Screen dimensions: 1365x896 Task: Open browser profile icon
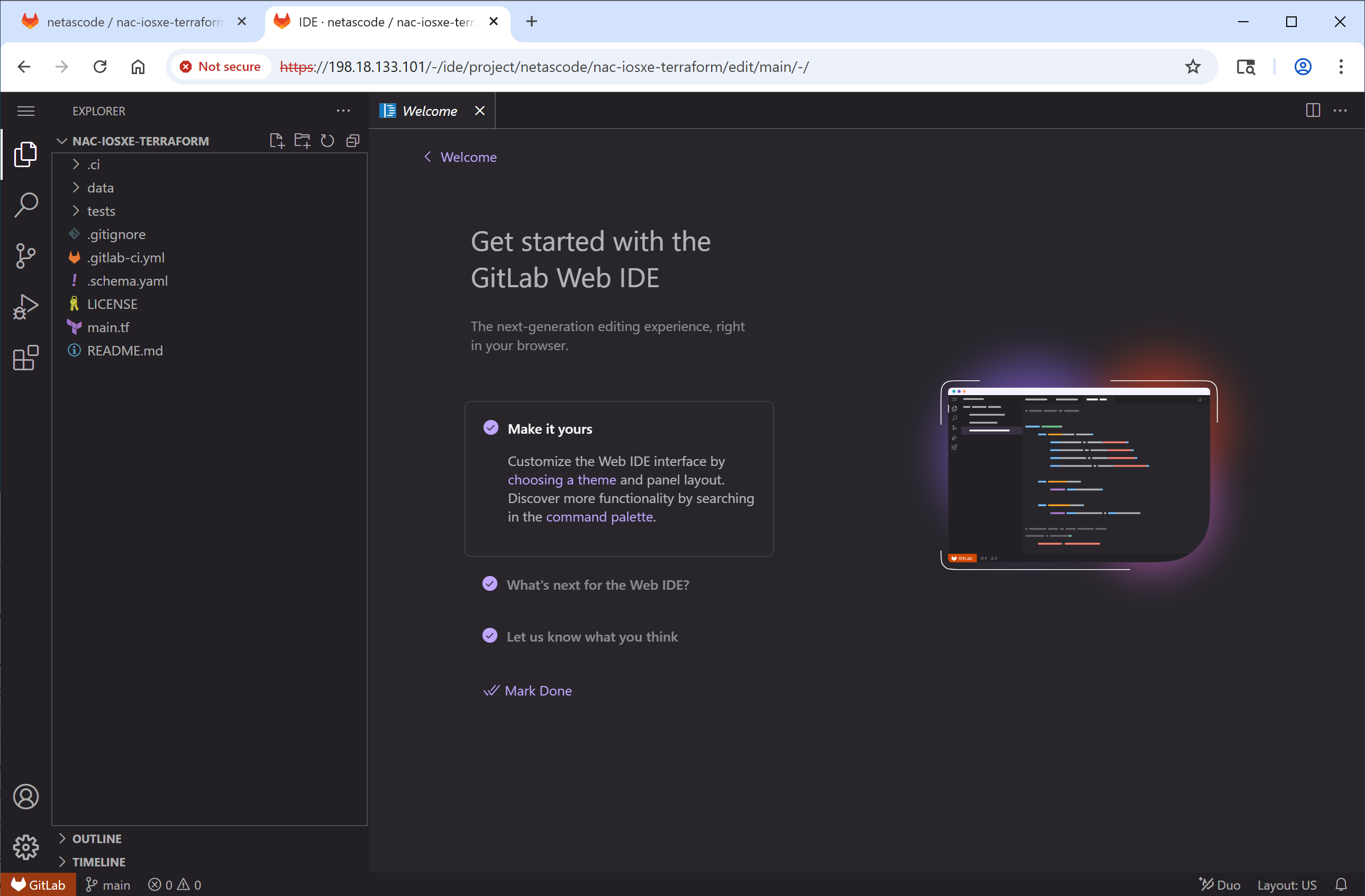pos(1303,67)
